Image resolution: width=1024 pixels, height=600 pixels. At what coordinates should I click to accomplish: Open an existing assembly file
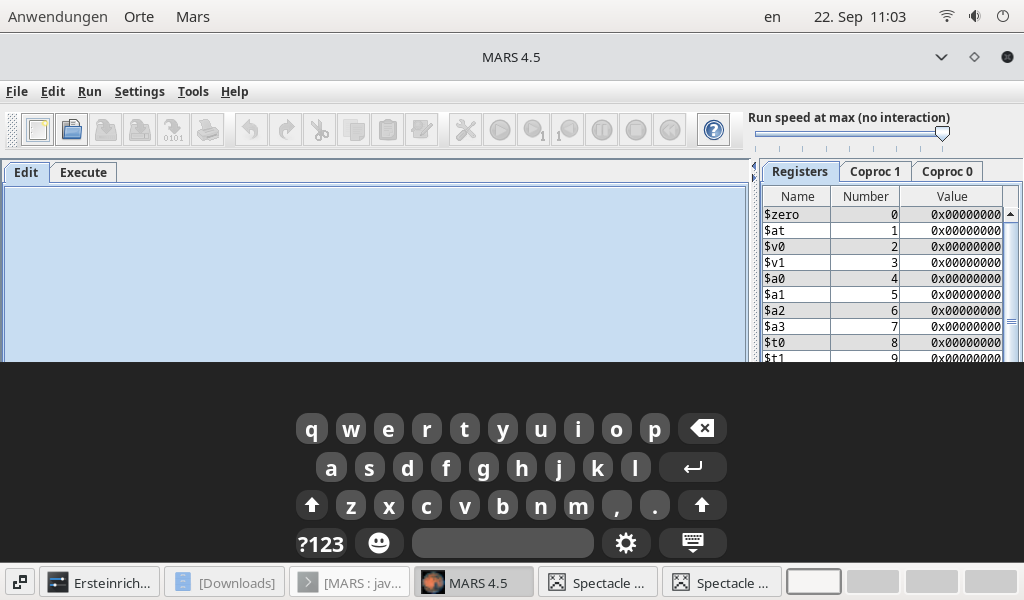coord(71,129)
